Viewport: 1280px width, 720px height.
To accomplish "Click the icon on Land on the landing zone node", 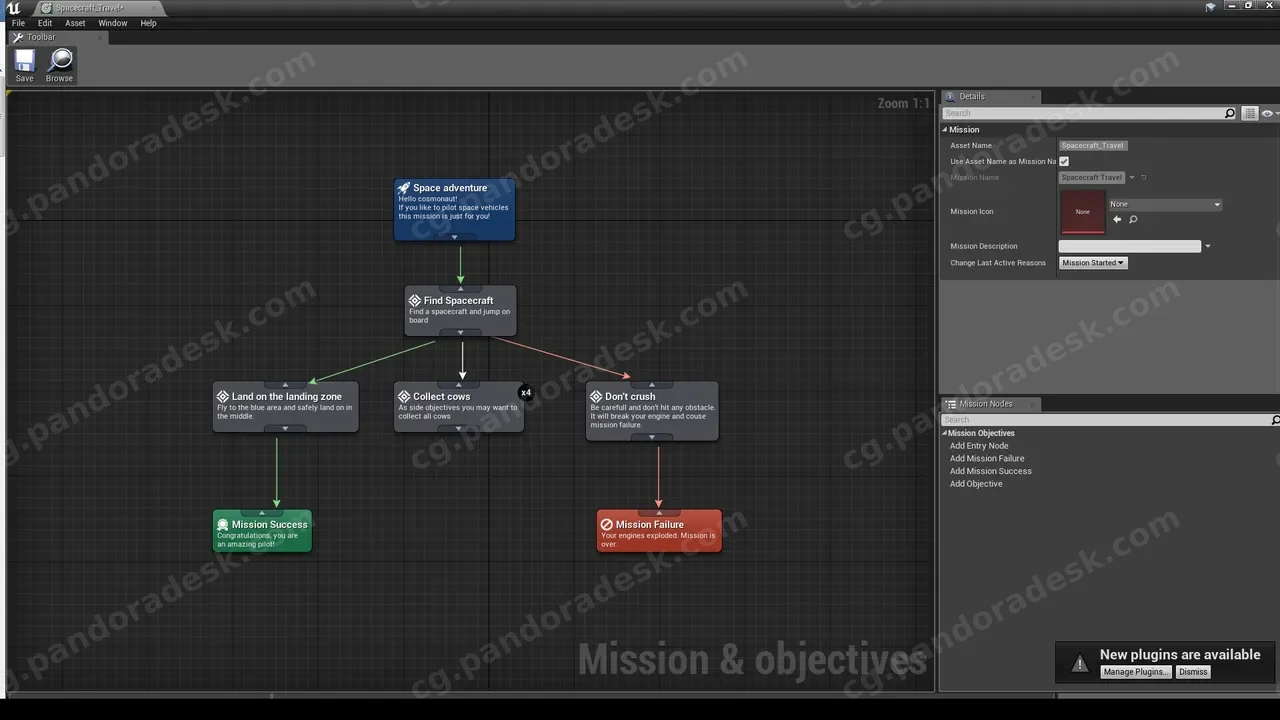I will pyautogui.click(x=223, y=396).
